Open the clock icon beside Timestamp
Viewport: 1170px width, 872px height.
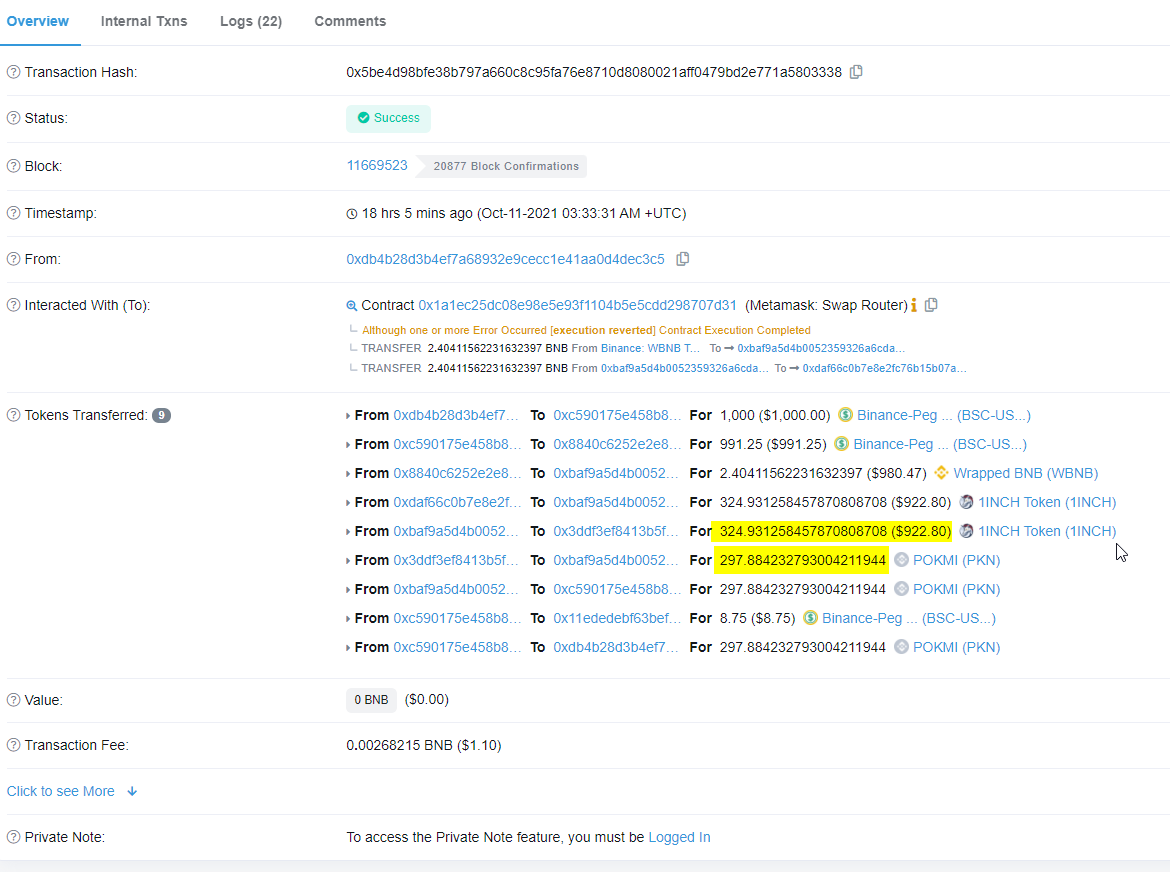(350, 213)
